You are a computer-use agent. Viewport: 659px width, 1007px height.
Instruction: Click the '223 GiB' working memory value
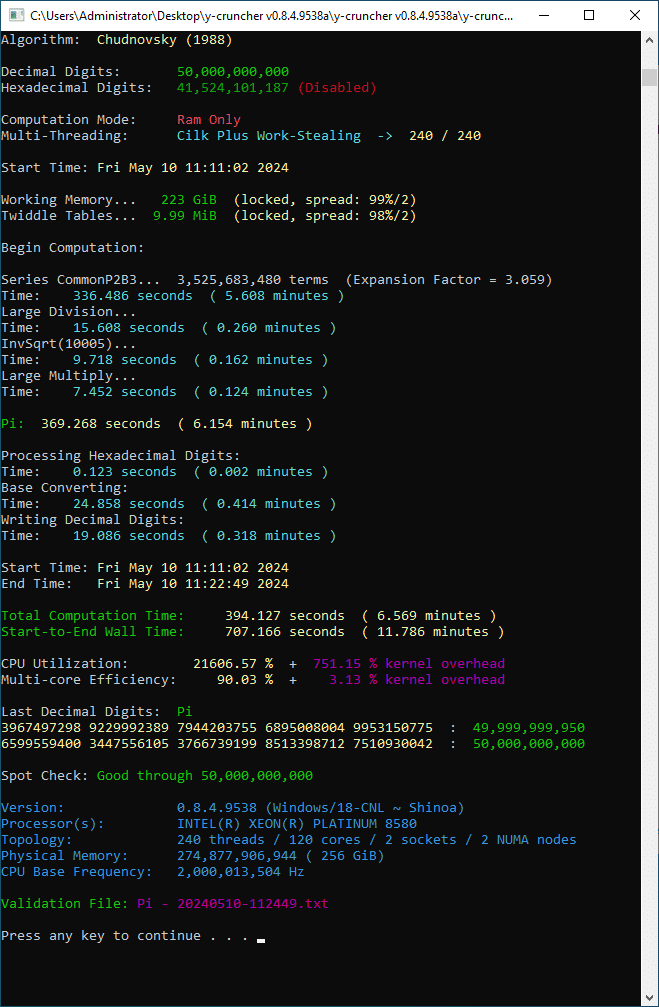[189, 200]
